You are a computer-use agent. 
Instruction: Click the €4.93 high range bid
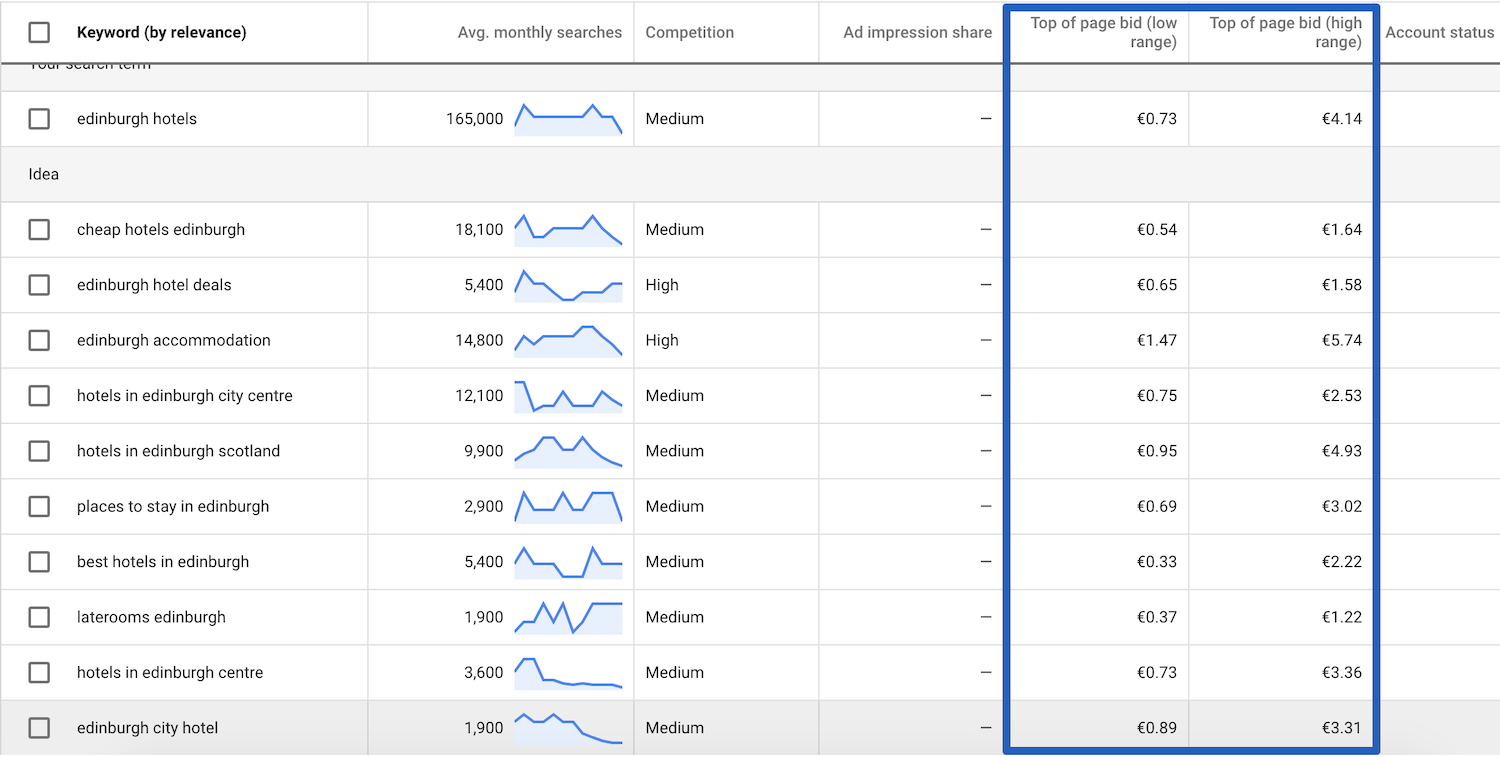coord(1342,451)
